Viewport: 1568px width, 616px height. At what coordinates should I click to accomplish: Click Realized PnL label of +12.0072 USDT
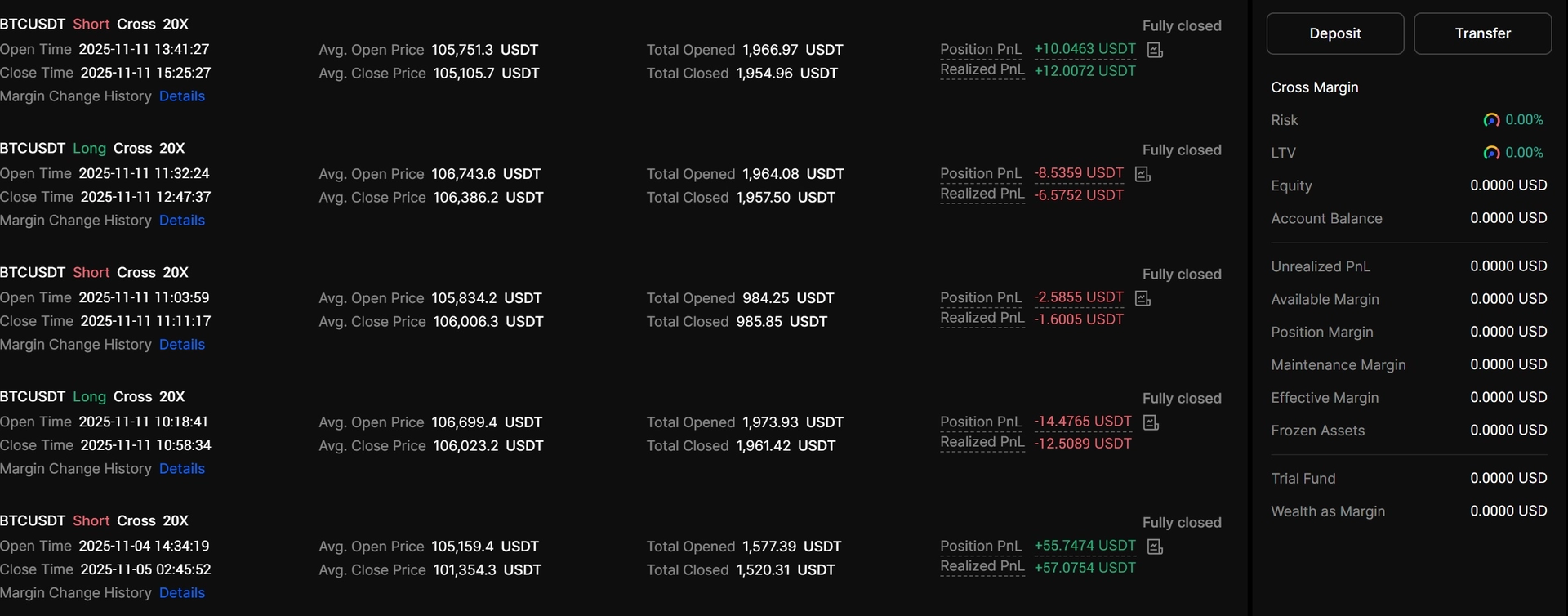(x=982, y=70)
